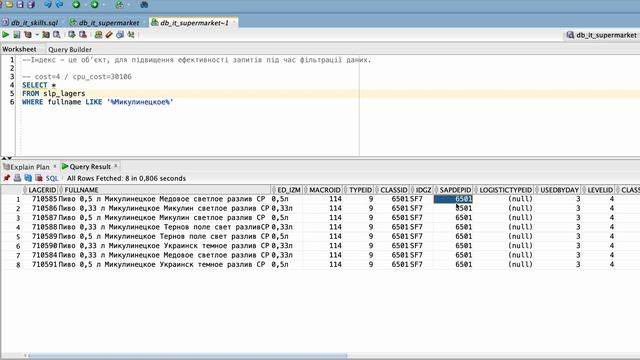Click the Autotrace icon

point(46,35)
